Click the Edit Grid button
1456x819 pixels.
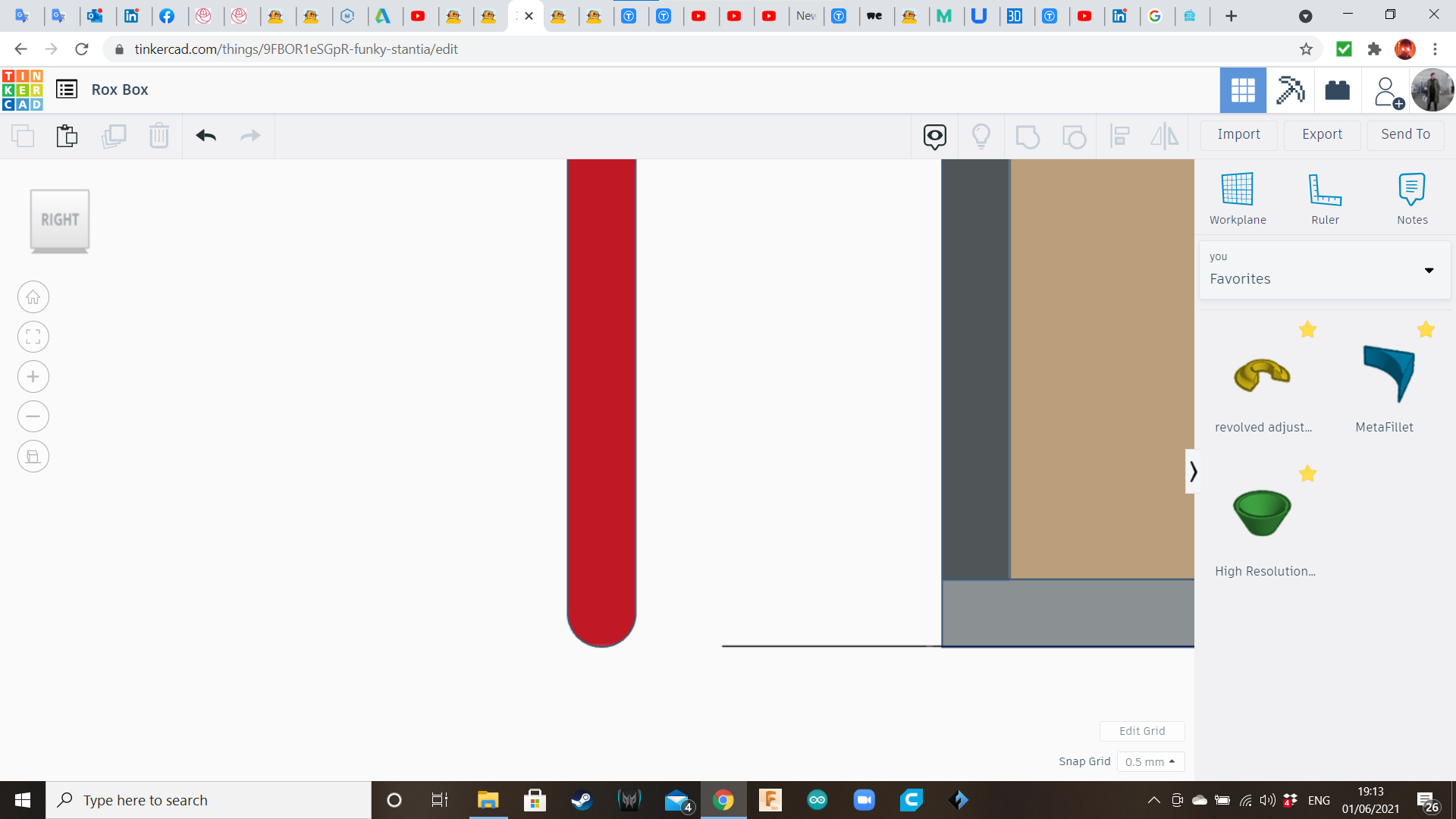[x=1141, y=731]
